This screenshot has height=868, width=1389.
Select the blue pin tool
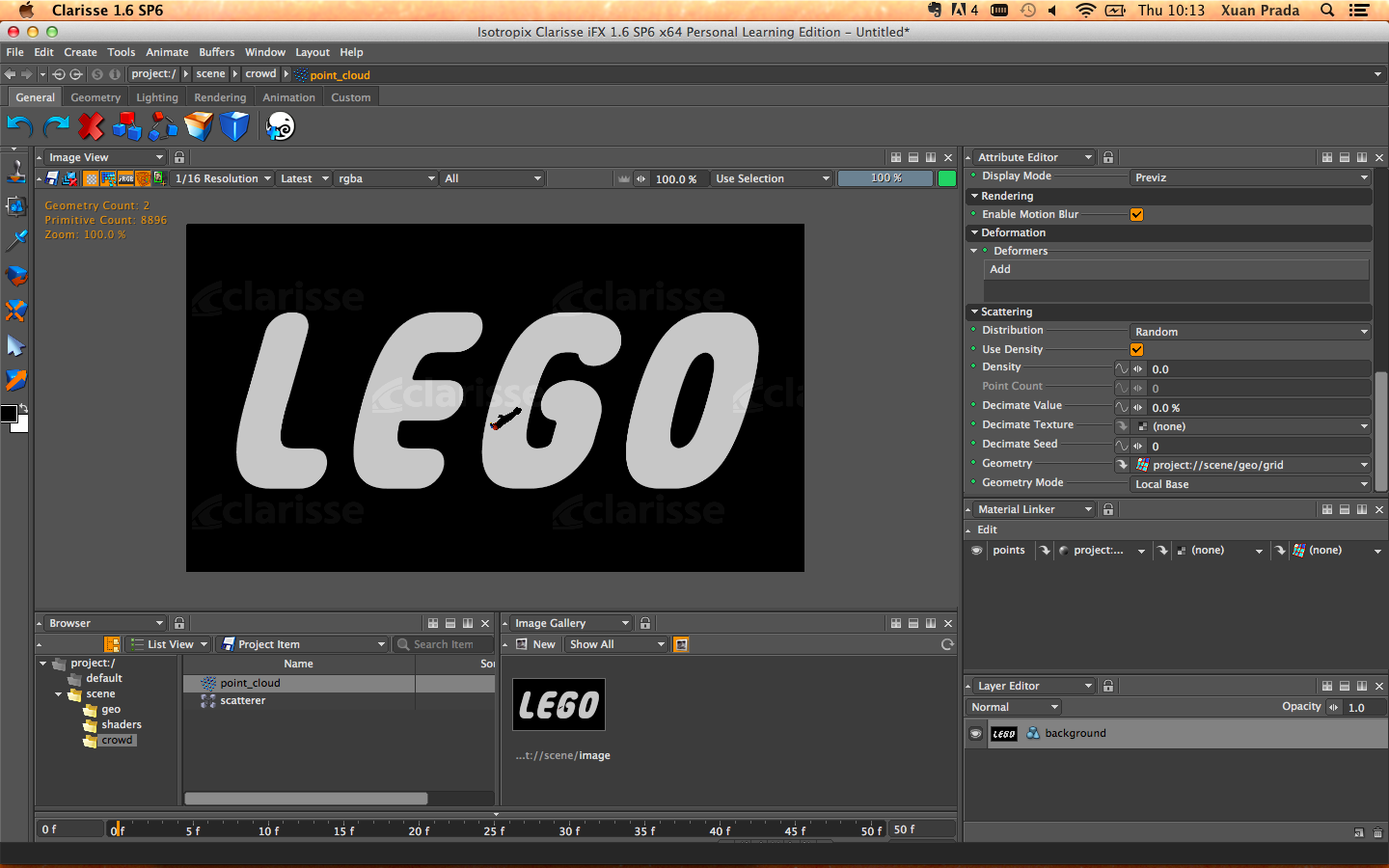(16, 240)
